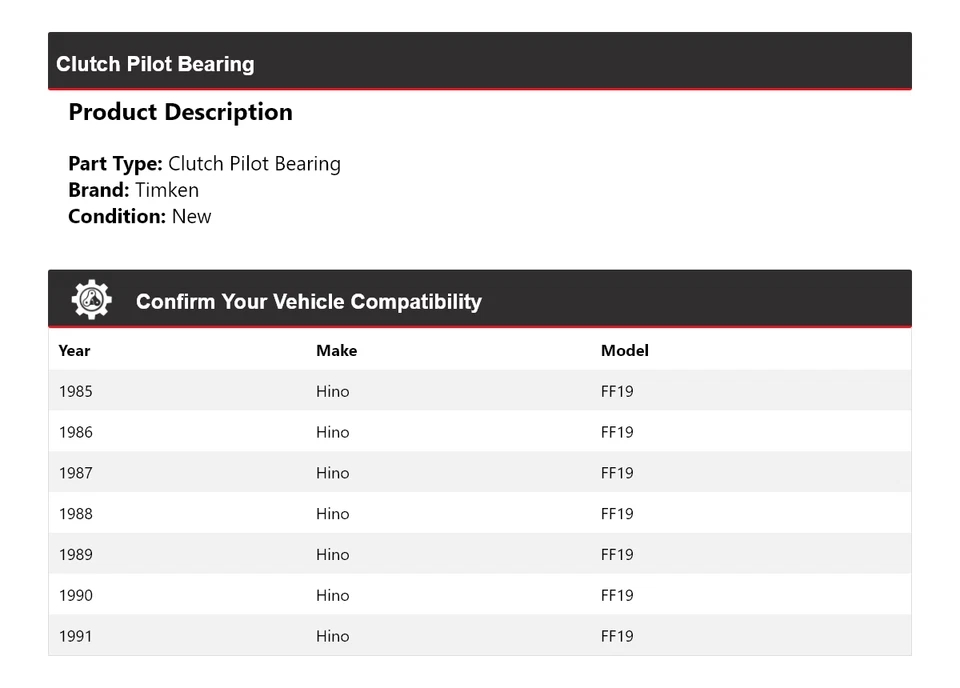Click the gear icon beside Vehicle Compatibility
This screenshot has height=688, width=960.
91,300
